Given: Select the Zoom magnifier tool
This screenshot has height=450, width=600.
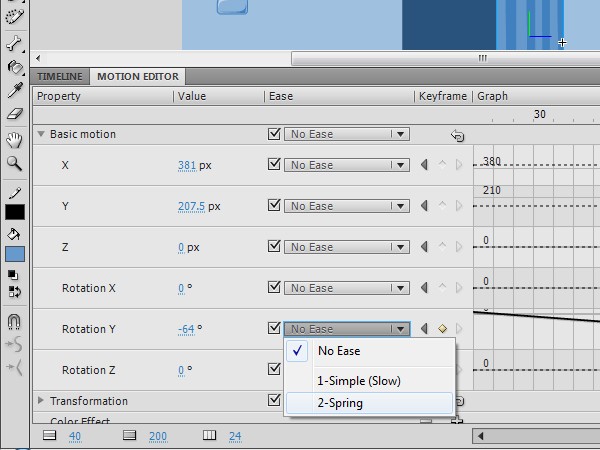Looking at the screenshot, I should click(x=14, y=163).
